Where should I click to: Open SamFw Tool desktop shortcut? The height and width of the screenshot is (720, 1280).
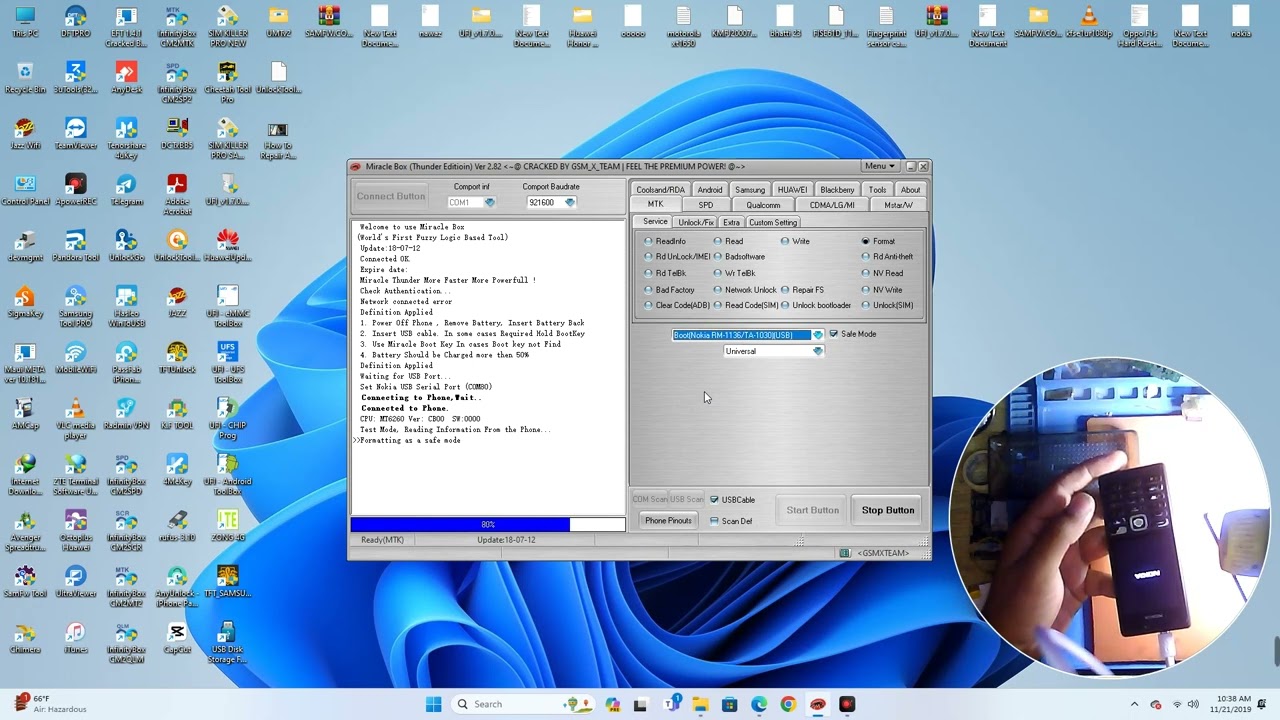24,582
